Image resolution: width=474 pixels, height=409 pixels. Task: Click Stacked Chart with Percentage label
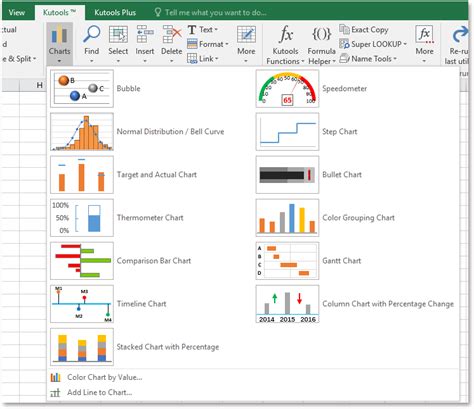[168, 347]
